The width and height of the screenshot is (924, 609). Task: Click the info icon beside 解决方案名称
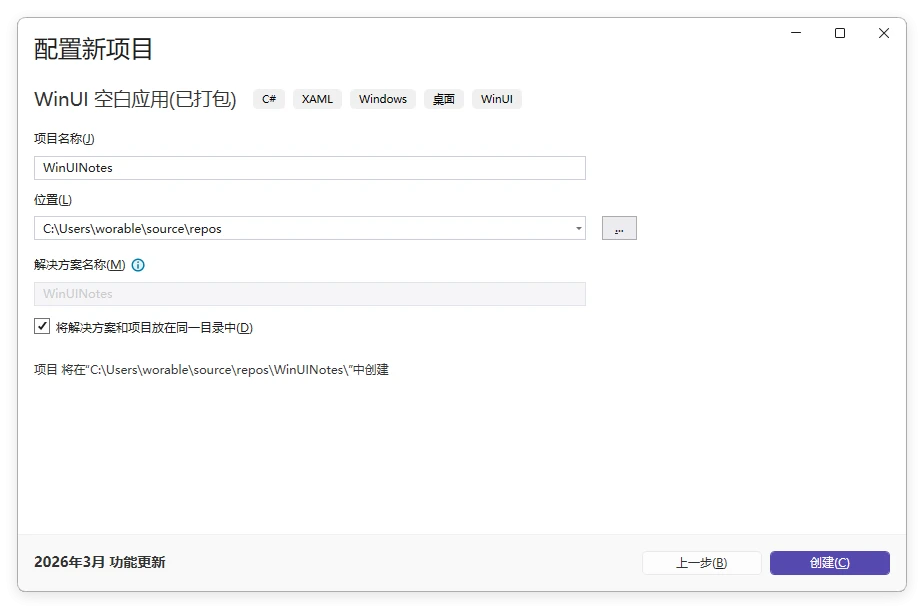click(138, 265)
